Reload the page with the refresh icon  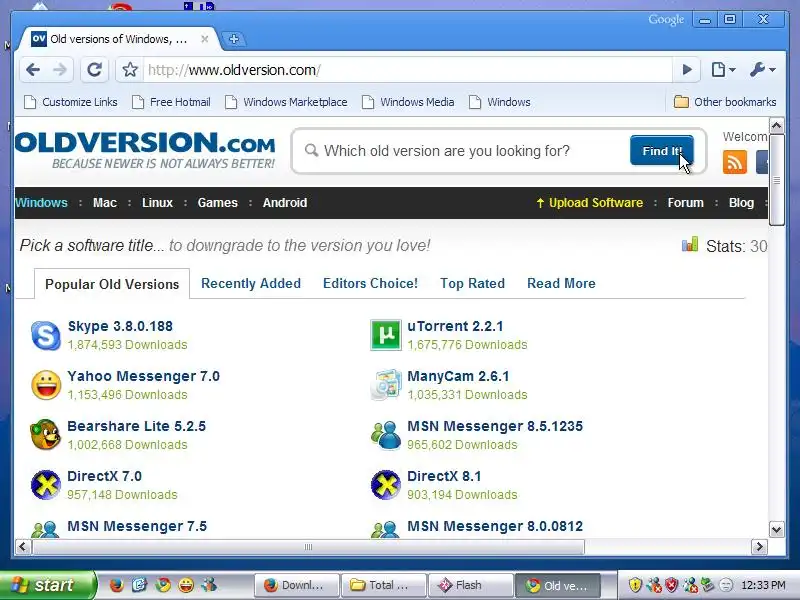(94, 70)
